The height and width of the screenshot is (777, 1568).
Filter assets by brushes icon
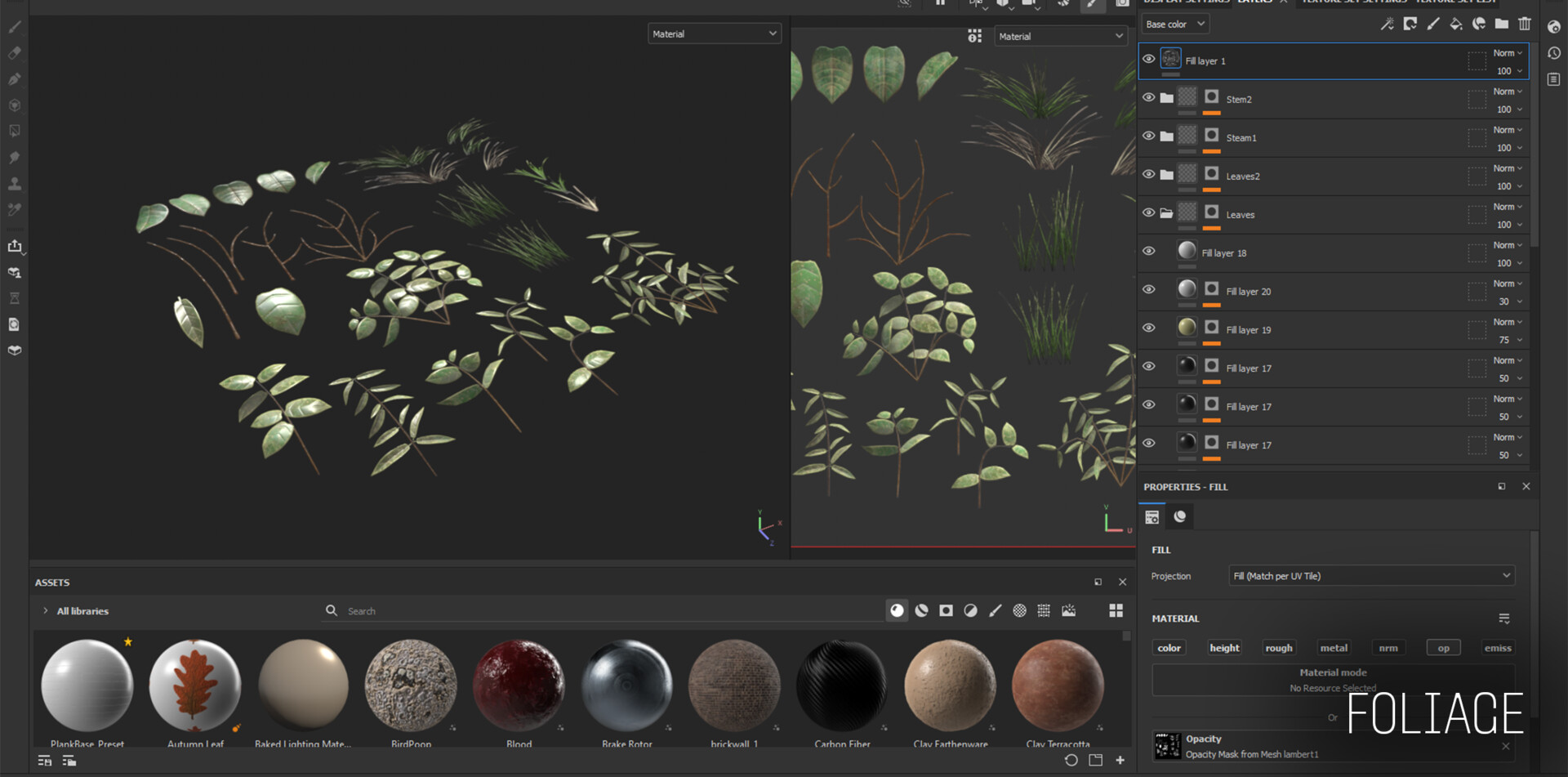click(995, 611)
